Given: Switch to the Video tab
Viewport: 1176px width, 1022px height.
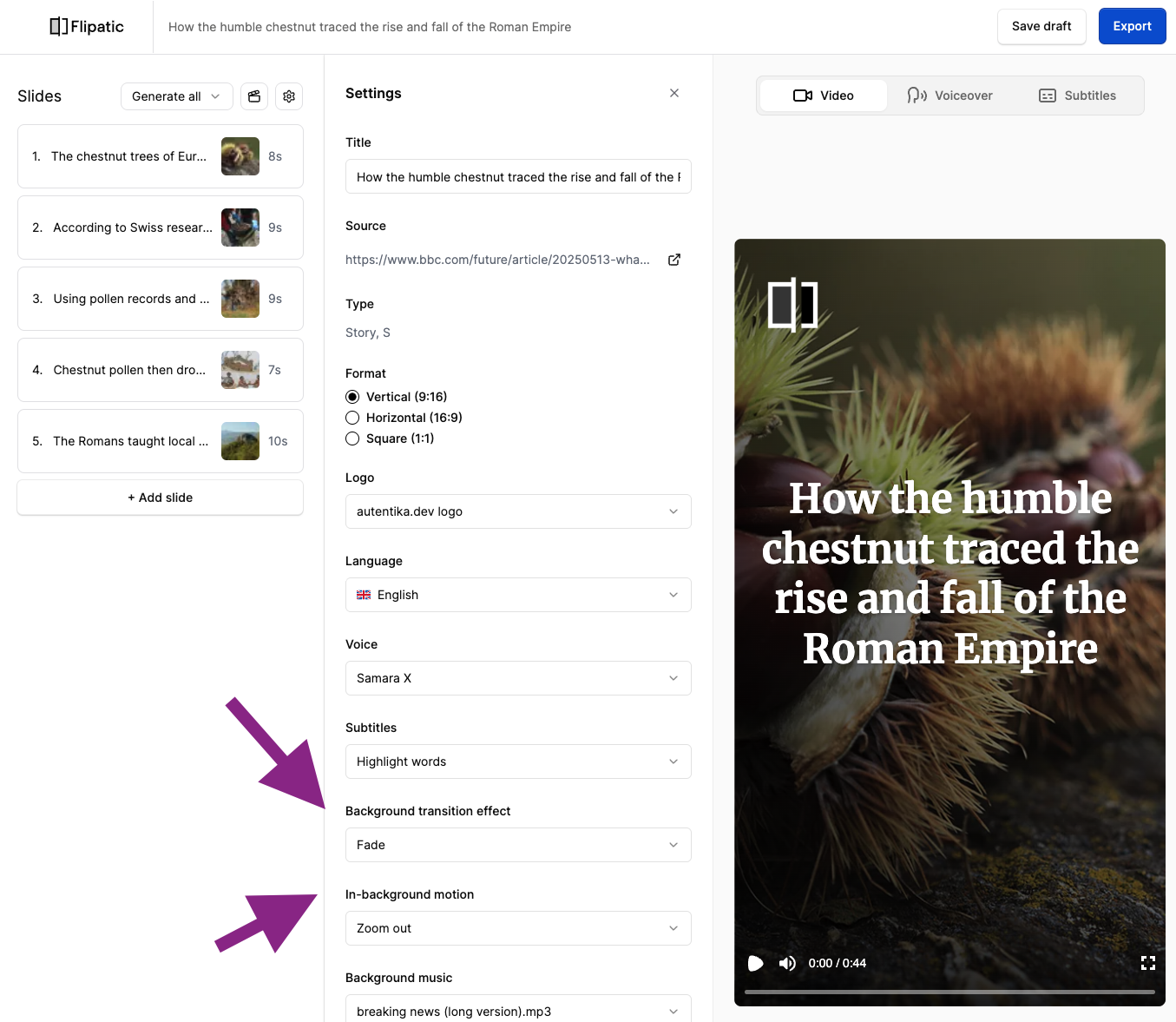Looking at the screenshot, I should [x=824, y=96].
